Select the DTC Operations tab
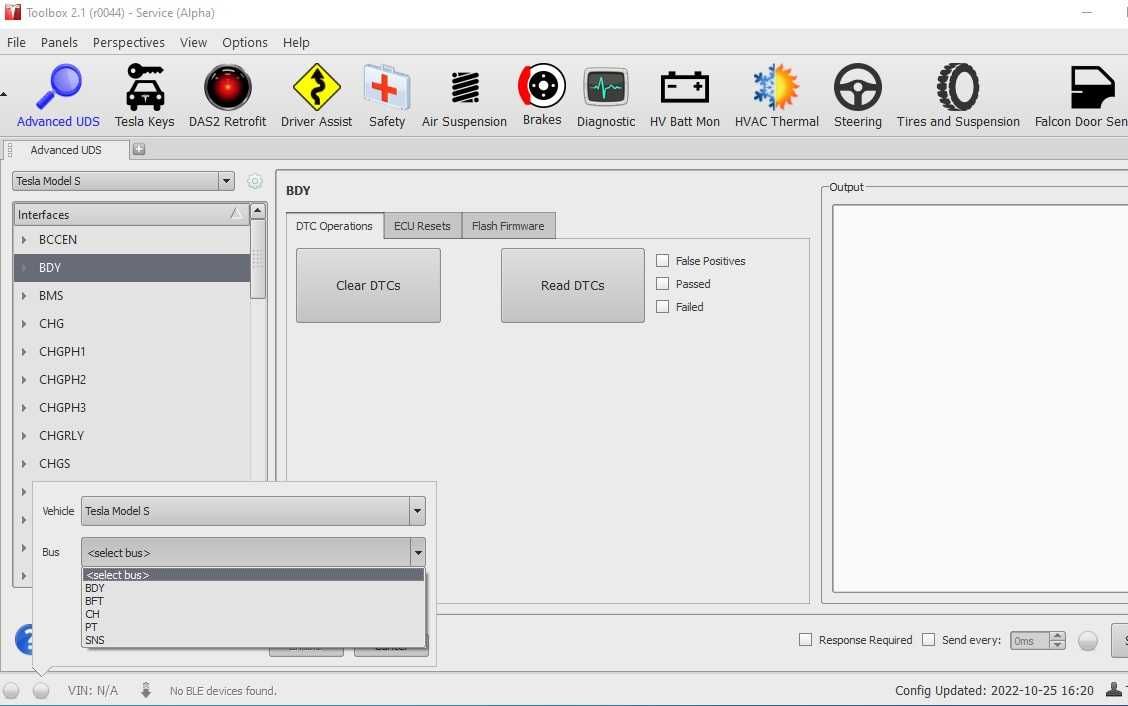This screenshot has height=706, width=1128. click(x=335, y=226)
